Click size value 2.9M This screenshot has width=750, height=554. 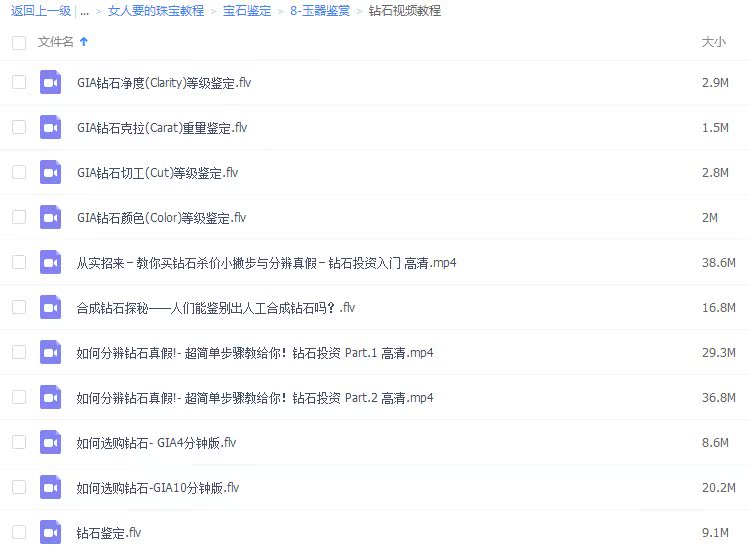click(715, 83)
